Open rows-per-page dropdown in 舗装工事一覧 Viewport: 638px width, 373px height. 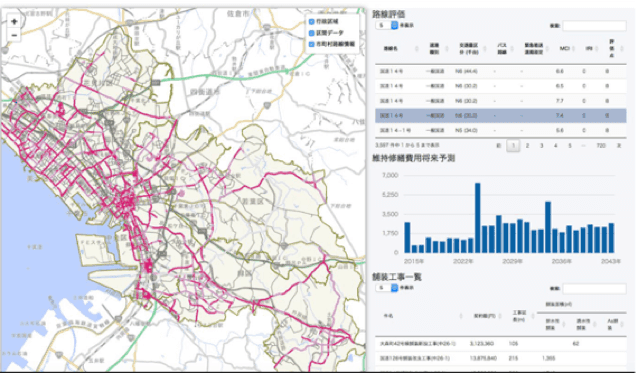(387, 288)
